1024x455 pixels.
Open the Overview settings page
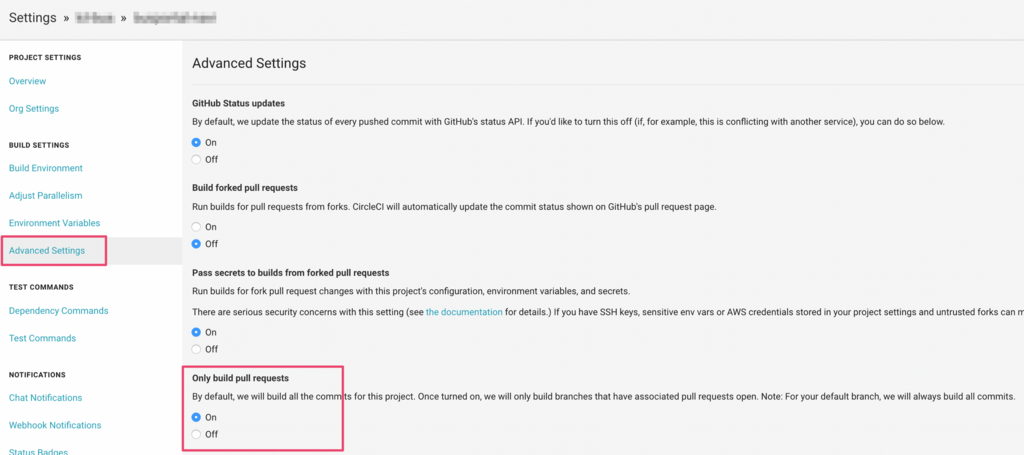click(x=27, y=81)
